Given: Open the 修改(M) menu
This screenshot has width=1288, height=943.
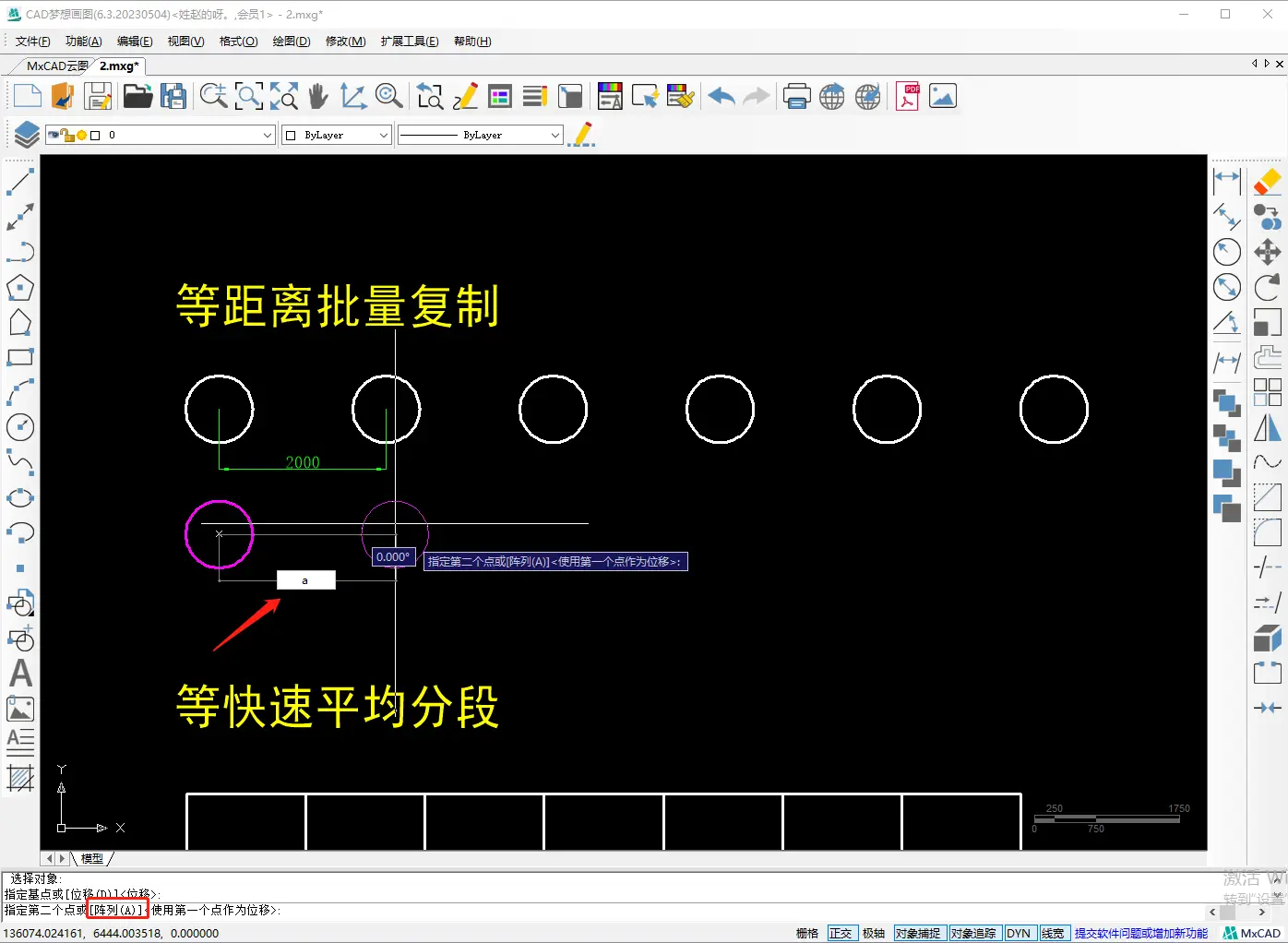Looking at the screenshot, I should (x=346, y=42).
